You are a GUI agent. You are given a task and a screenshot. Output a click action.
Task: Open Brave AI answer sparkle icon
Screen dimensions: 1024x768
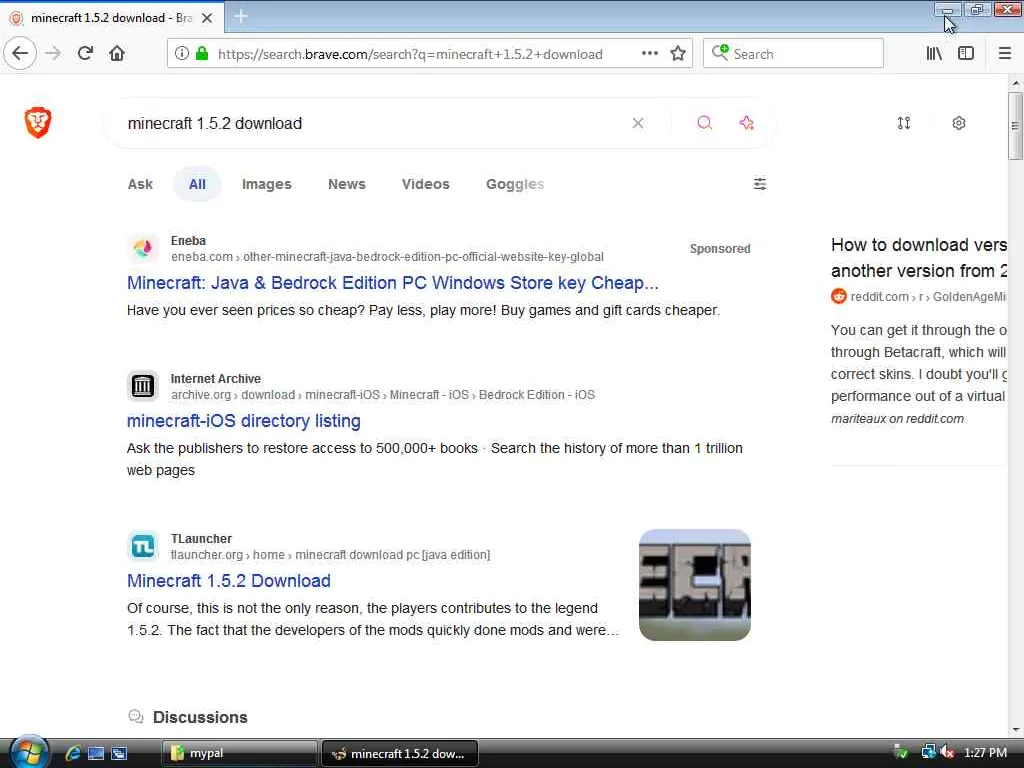(746, 123)
